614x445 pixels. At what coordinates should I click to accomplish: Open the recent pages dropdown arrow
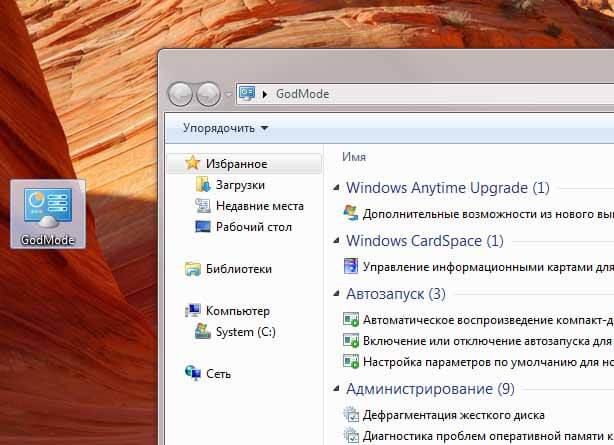pyautogui.click(x=228, y=95)
